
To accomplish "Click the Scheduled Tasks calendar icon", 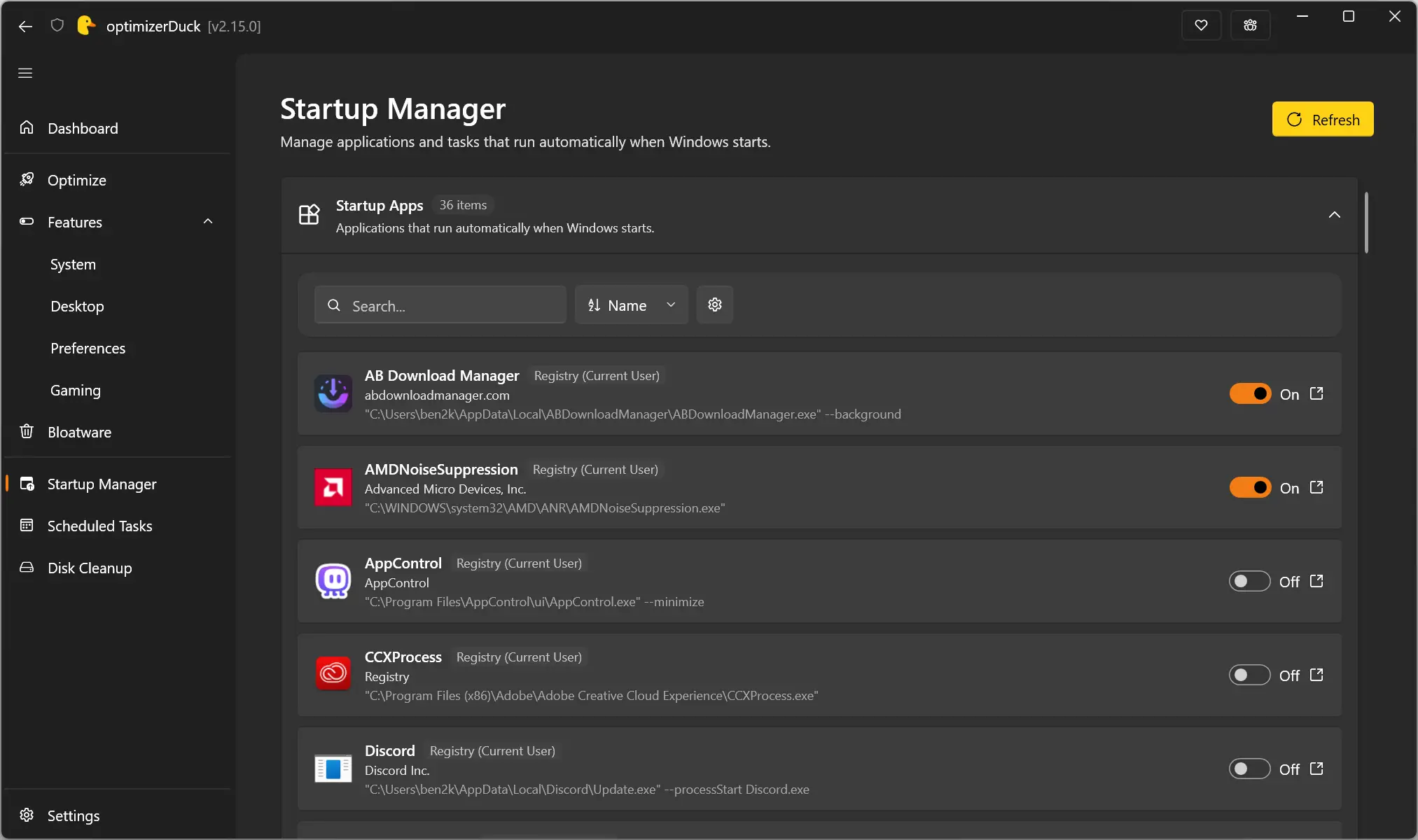I will (x=27, y=525).
